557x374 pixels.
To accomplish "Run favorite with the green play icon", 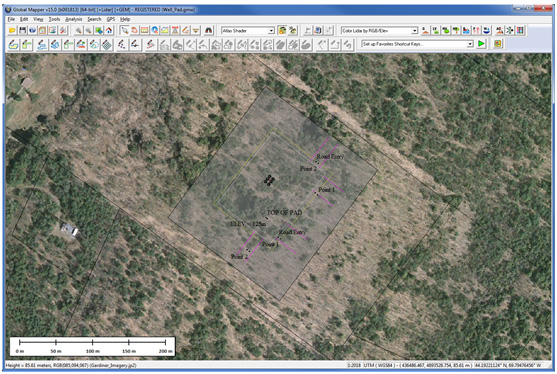I will [481, 44].
